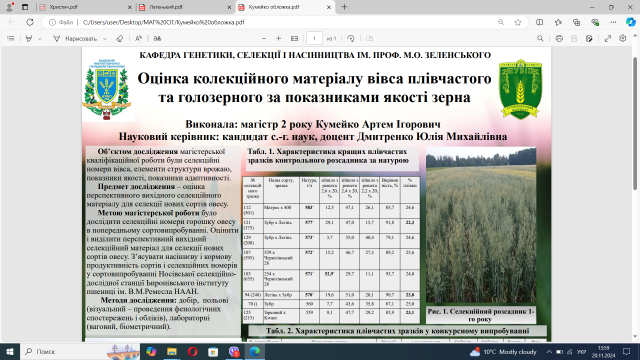Click the vertical scrollbar thumb
The height and width of the screenshot is (360, 640).
tap(635, 124)
